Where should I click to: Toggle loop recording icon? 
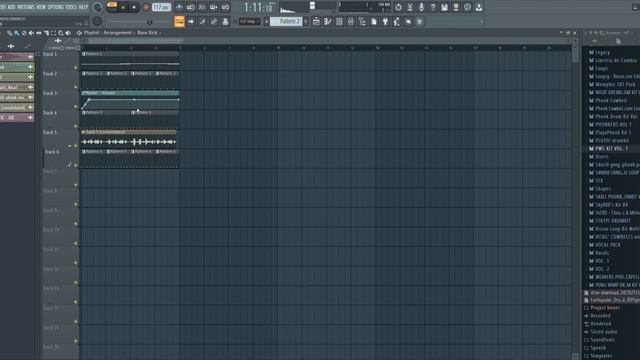pyautogui.click(x=225, y=7)
